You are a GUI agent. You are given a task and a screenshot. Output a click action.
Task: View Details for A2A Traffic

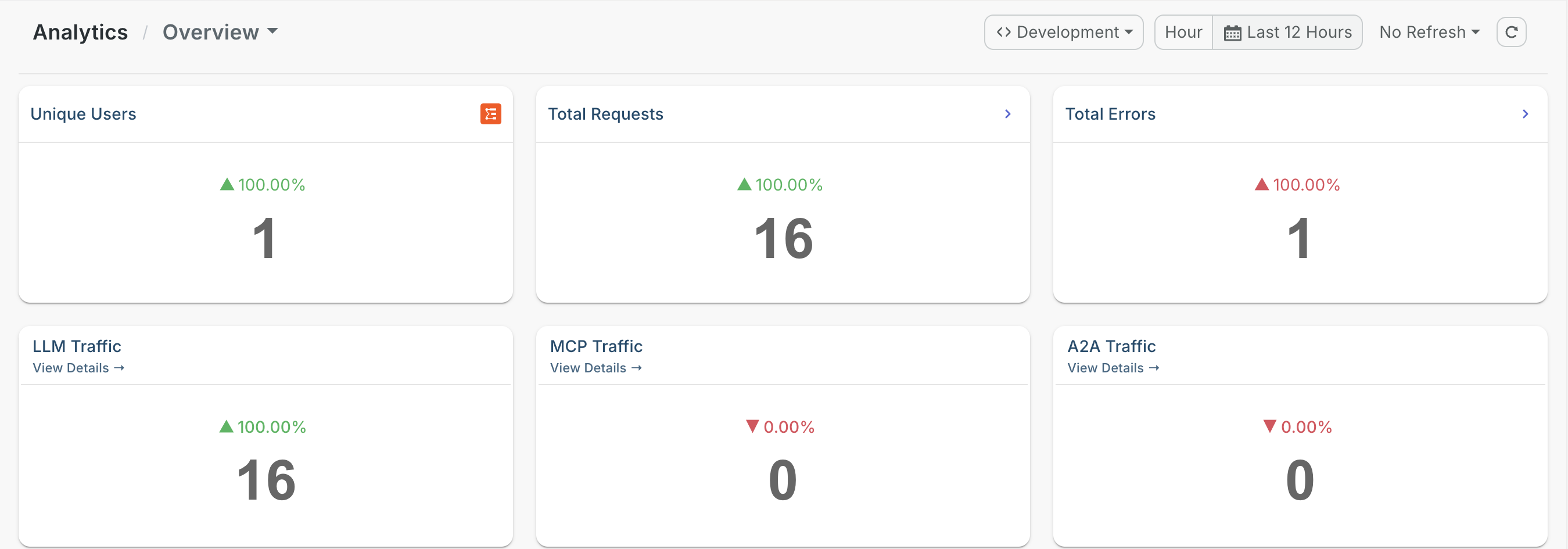click(x=1113, y=368)
